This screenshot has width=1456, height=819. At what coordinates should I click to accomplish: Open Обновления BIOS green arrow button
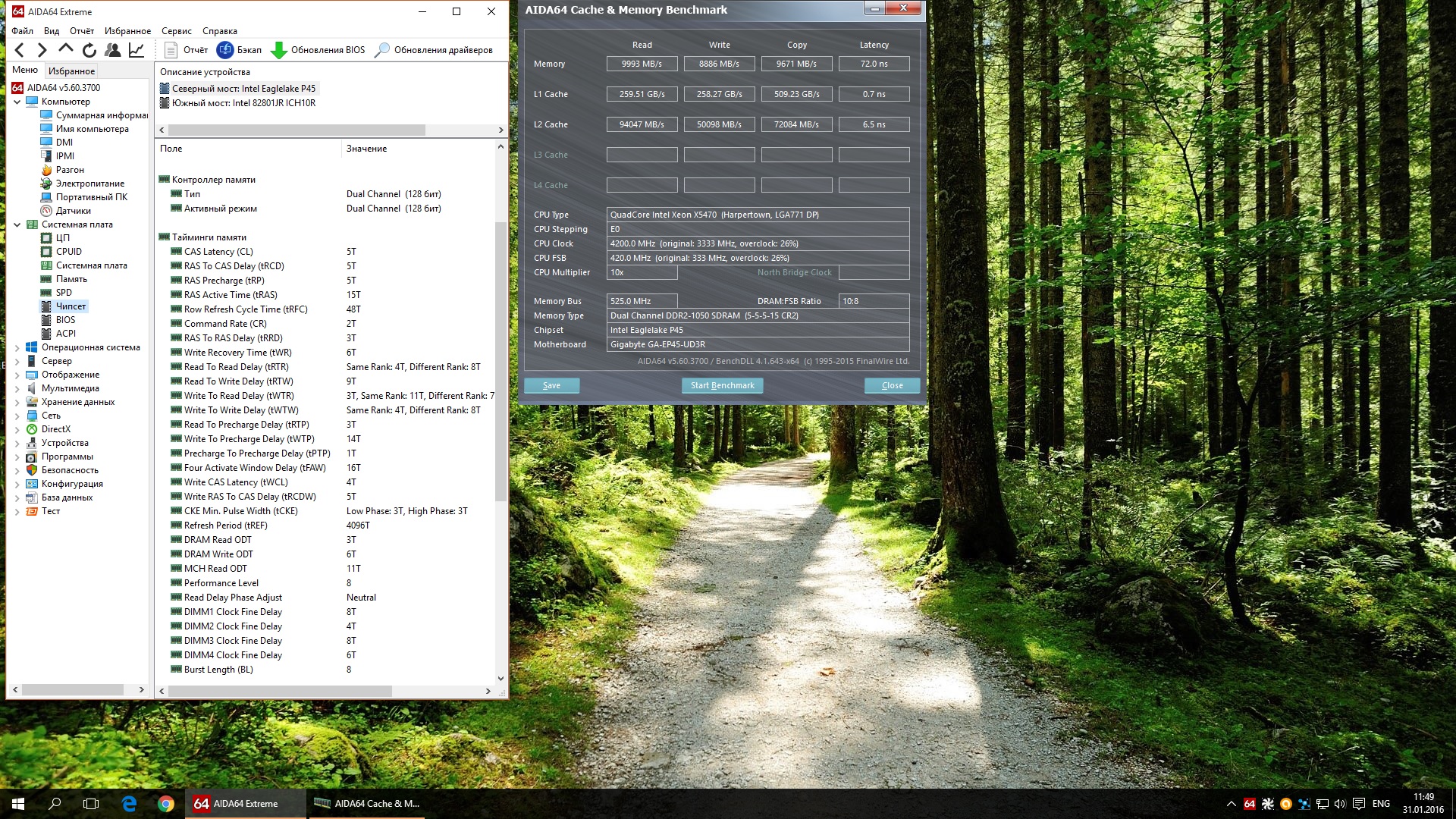278,50
